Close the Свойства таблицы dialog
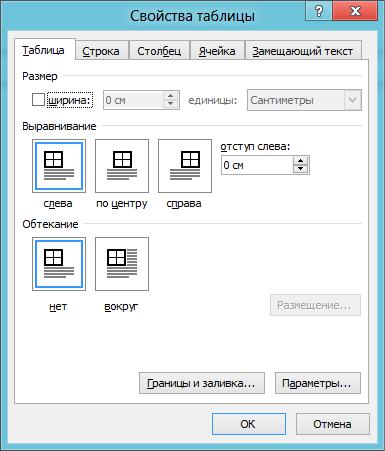385x451 pixels. coord(355,12)
